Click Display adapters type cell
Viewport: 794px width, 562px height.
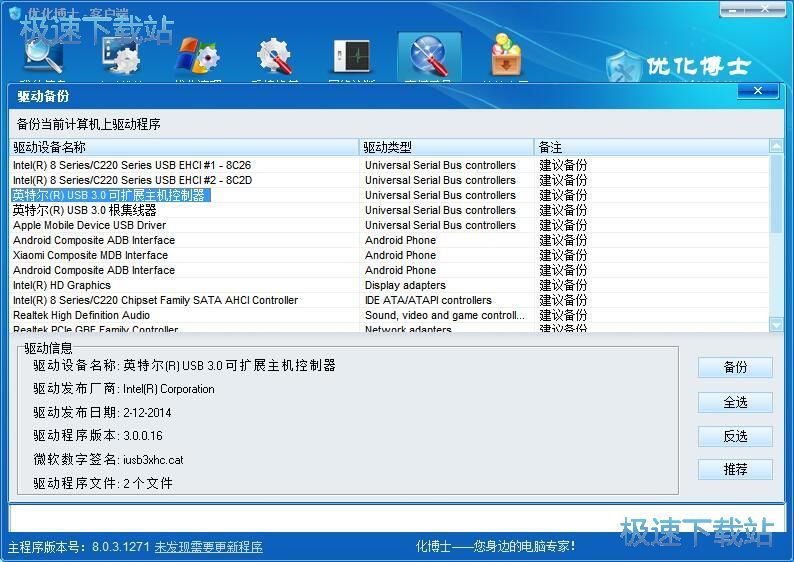click(405, 285)
